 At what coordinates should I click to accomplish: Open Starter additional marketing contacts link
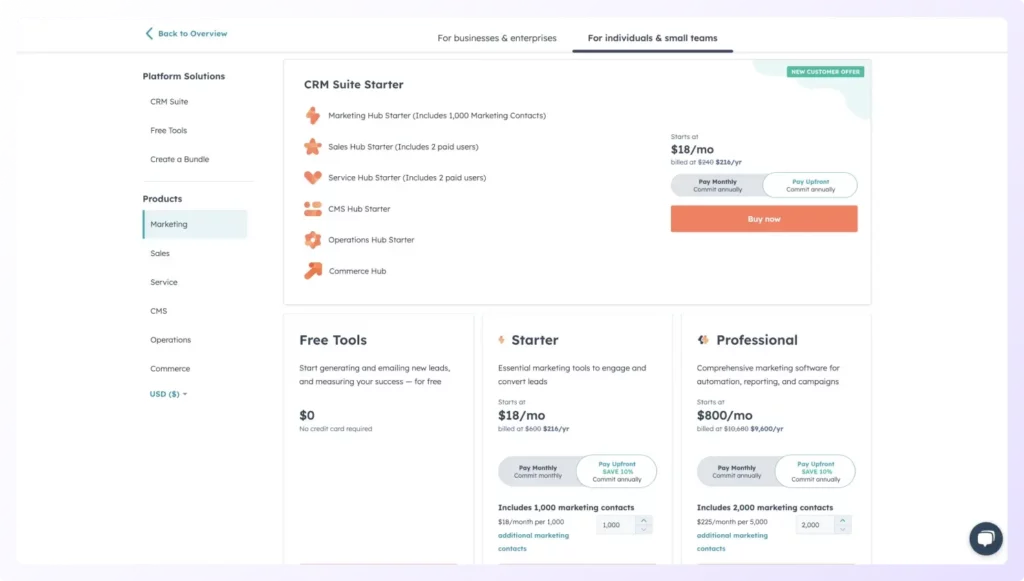(533, 542)
